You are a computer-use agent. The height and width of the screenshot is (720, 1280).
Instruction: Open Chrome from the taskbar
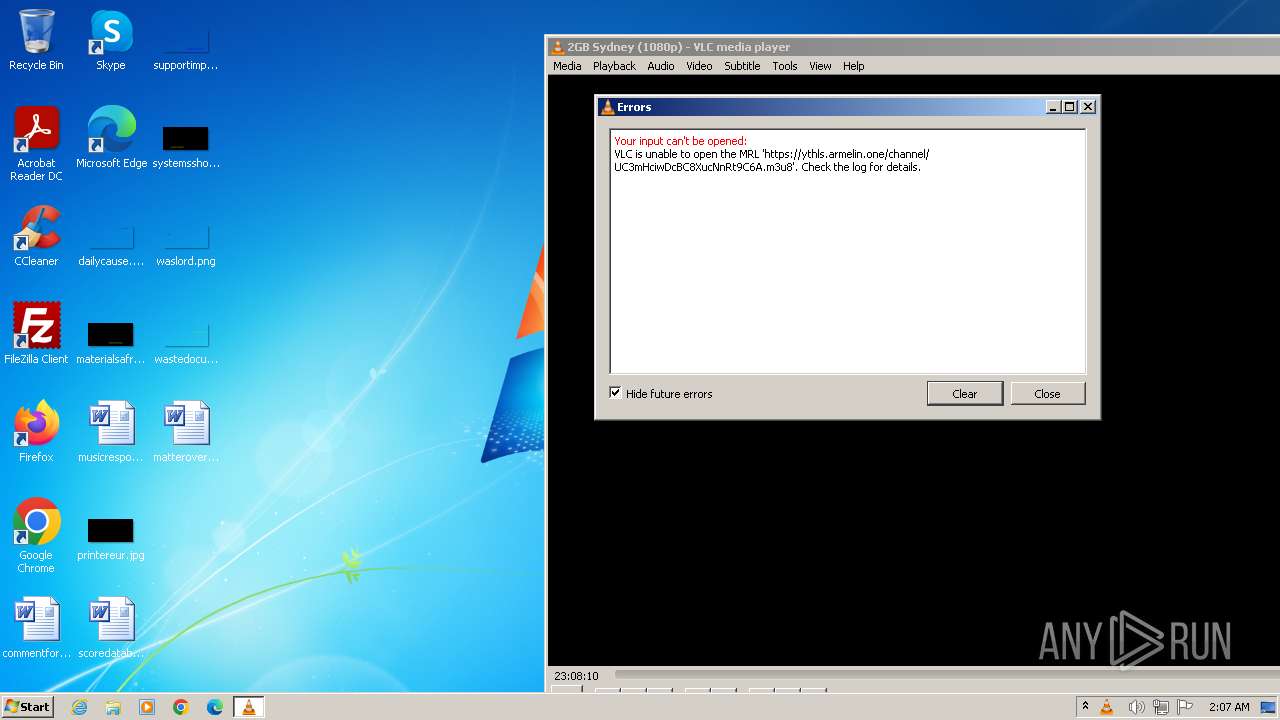pyautogui.click(x=181, y=707)
